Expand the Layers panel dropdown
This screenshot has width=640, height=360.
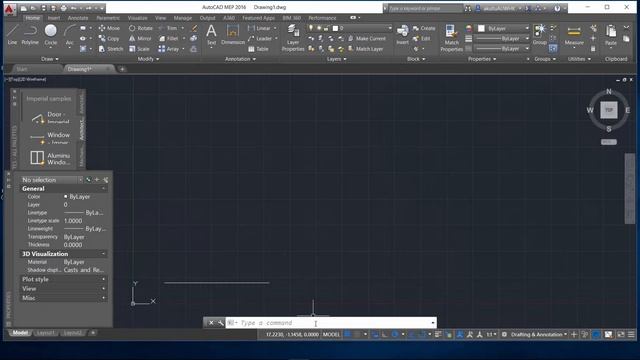coord(337,59)
